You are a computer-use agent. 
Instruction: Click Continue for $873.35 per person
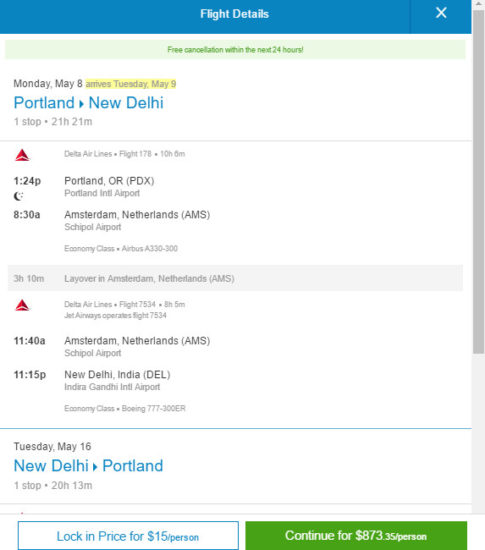pos(356,536)
